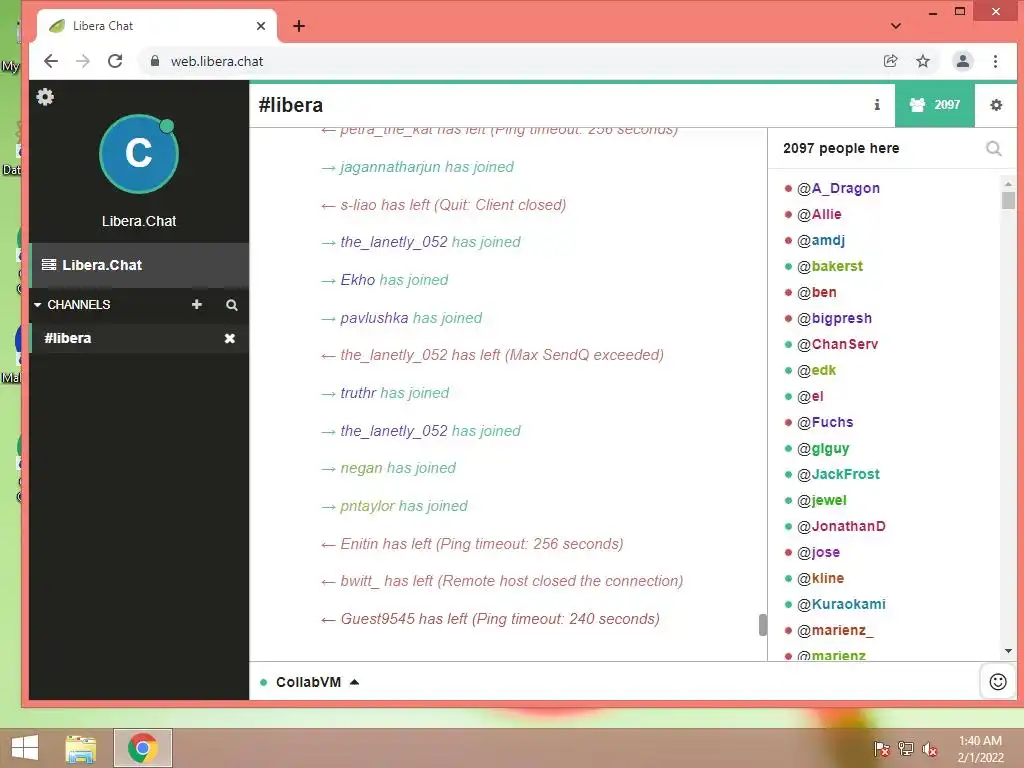Click nick jagannatharjun in join message
The height and width of the screenshot is (768, 1024).
(x=391, y=167)
